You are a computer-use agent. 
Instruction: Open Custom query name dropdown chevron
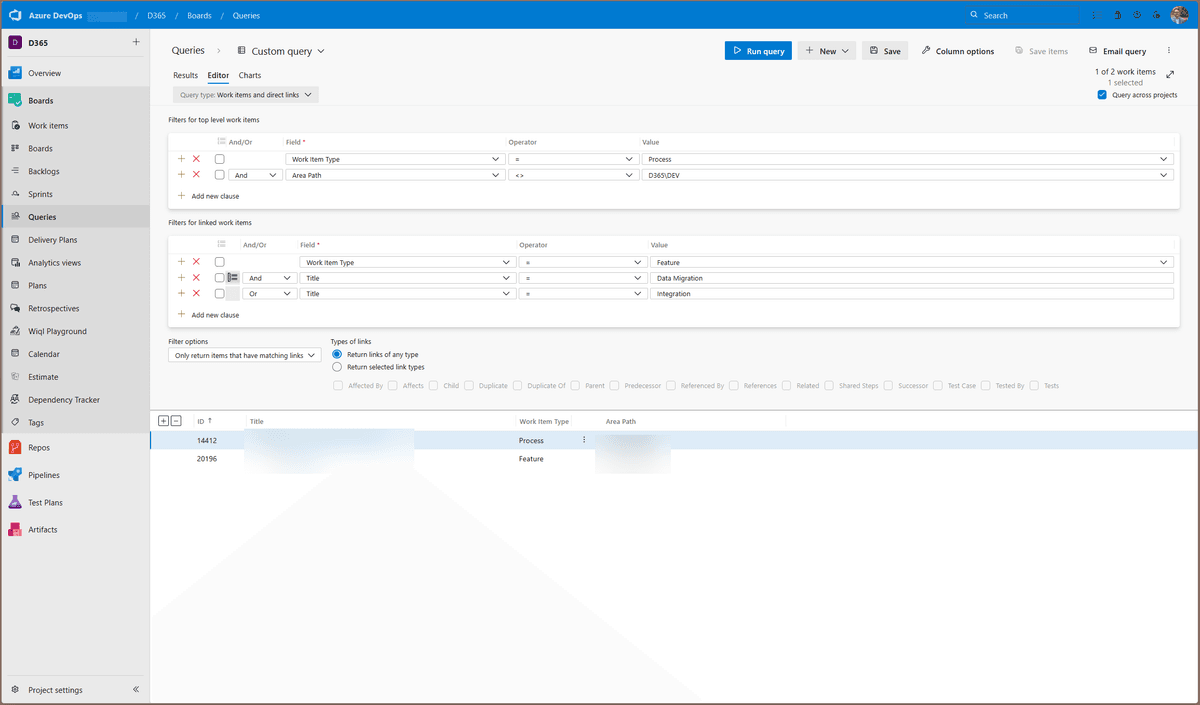coord(321,51)
